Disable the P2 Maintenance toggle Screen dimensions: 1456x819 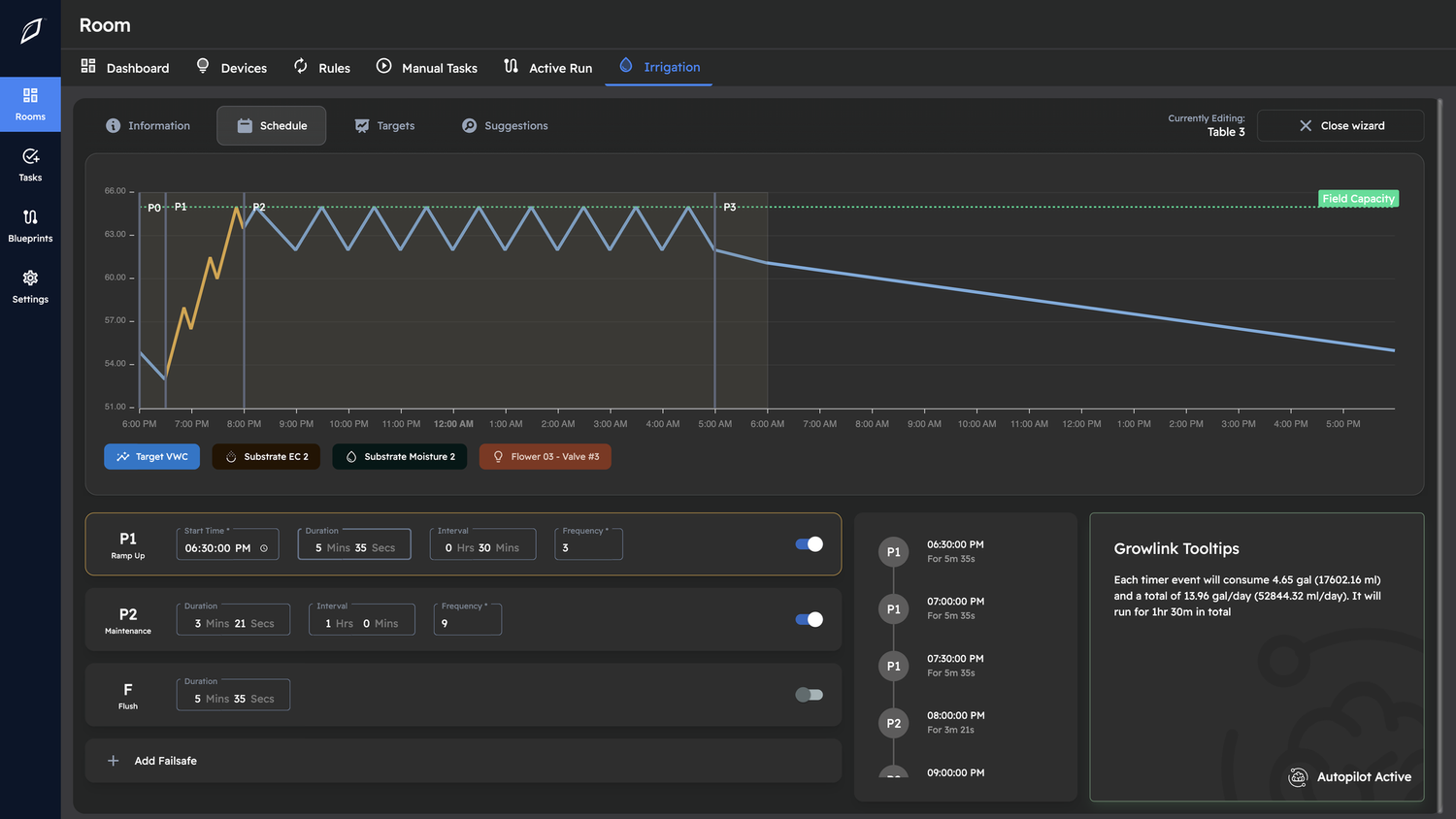pos(809,619)
